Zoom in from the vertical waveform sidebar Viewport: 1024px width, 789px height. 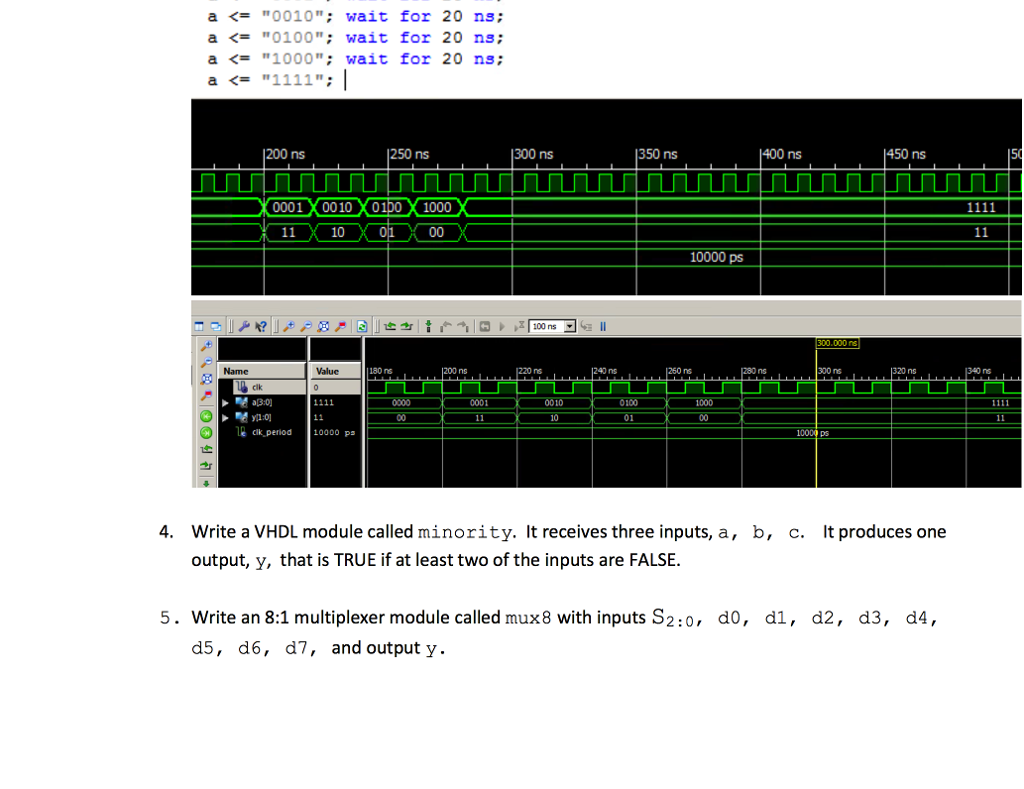(x=206, y=346)
